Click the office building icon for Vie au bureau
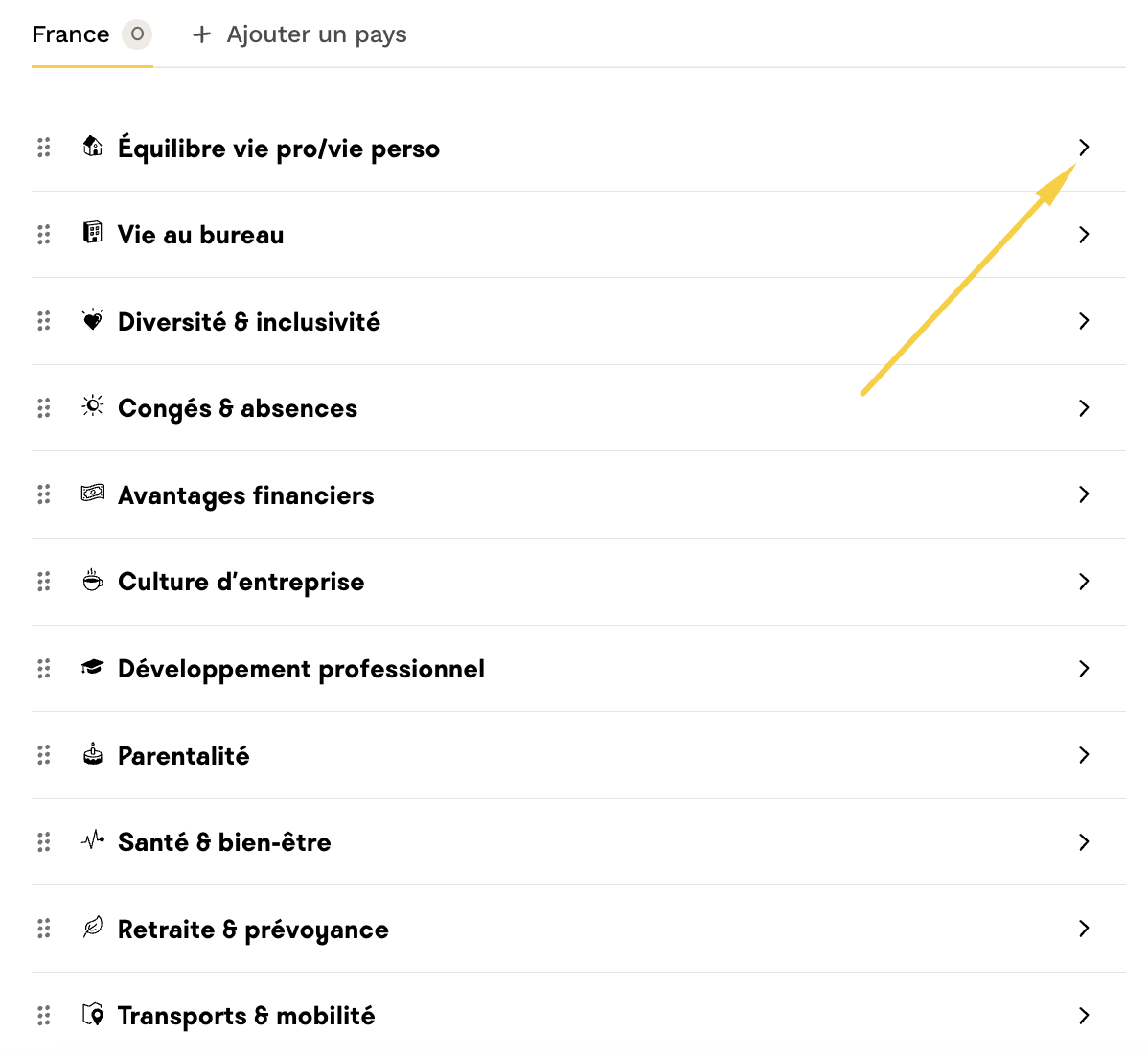1148x1056 pixels. [x=93, y=233]
